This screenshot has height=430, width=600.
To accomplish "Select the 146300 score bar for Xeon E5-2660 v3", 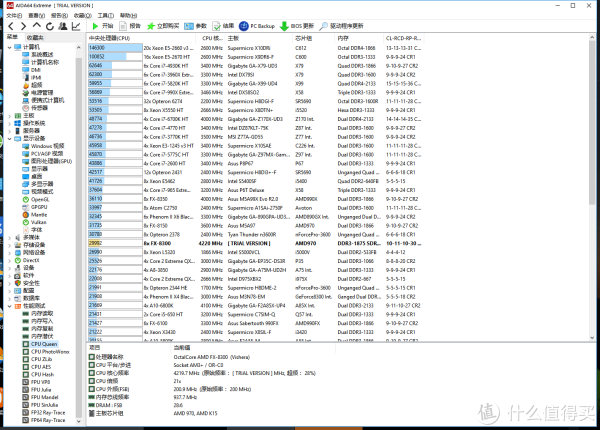I will click(x=115, y=48).
